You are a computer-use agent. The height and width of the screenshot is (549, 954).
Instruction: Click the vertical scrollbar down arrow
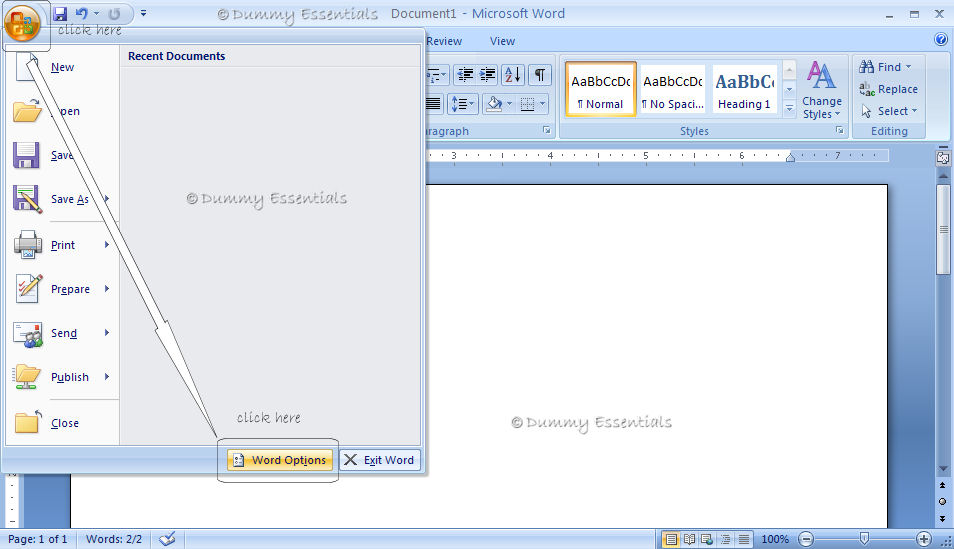(x=943, y=469)
